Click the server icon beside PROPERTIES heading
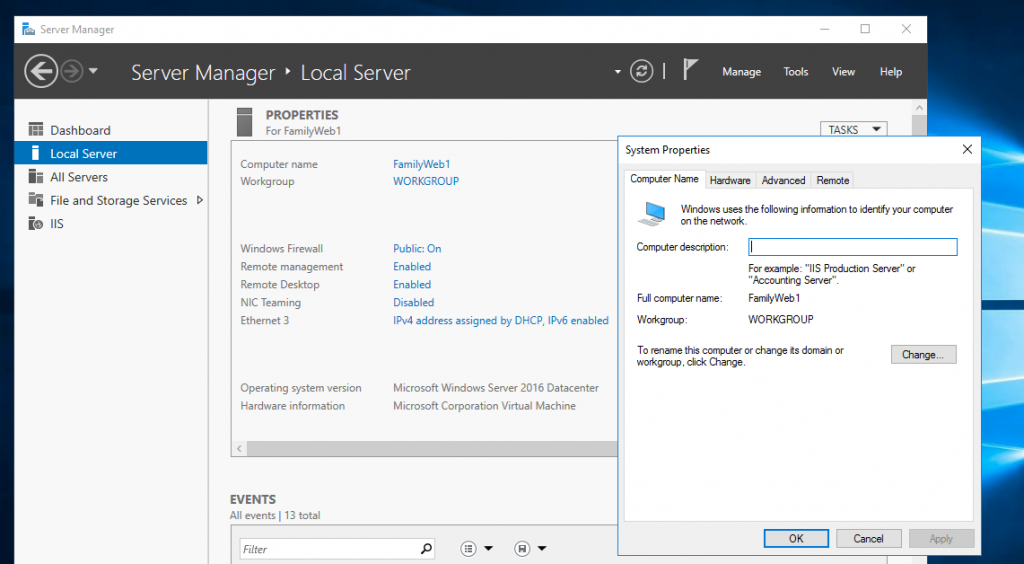 pyautogui.click(x=245, y=122)
